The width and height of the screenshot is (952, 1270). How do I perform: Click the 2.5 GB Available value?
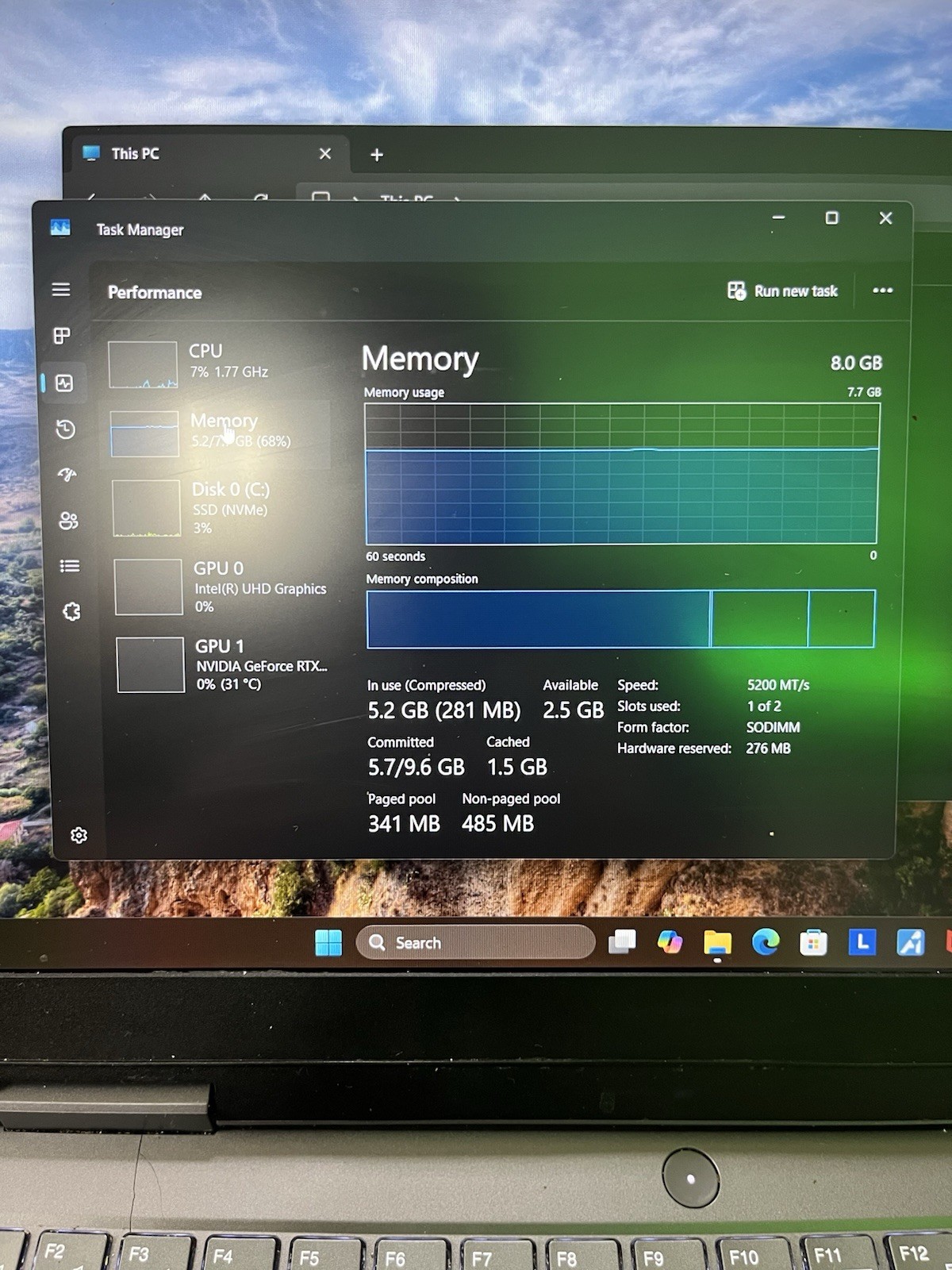pos(573,710)
